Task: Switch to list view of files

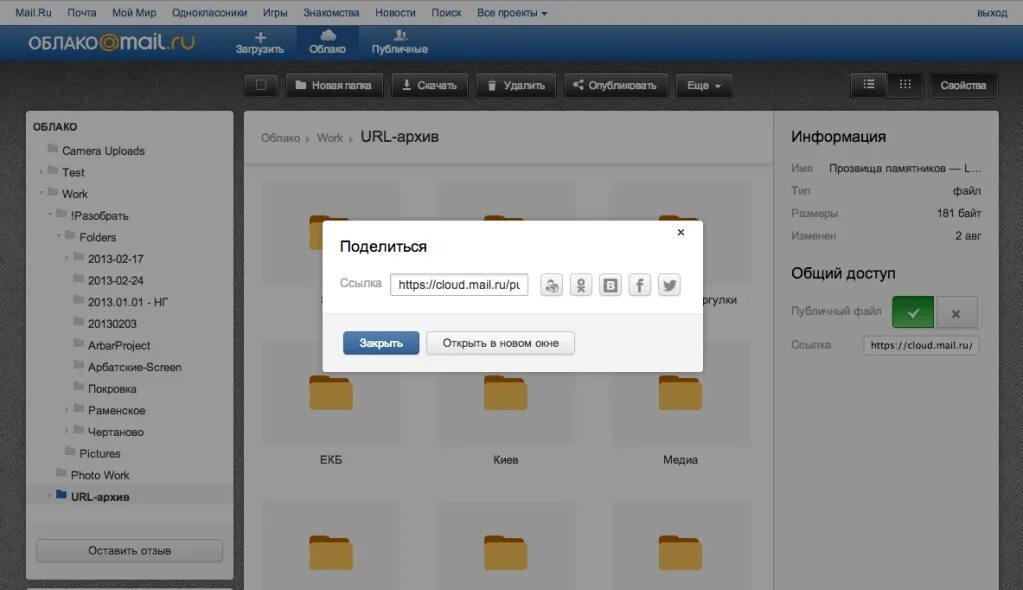Action: tap(868, 85)
